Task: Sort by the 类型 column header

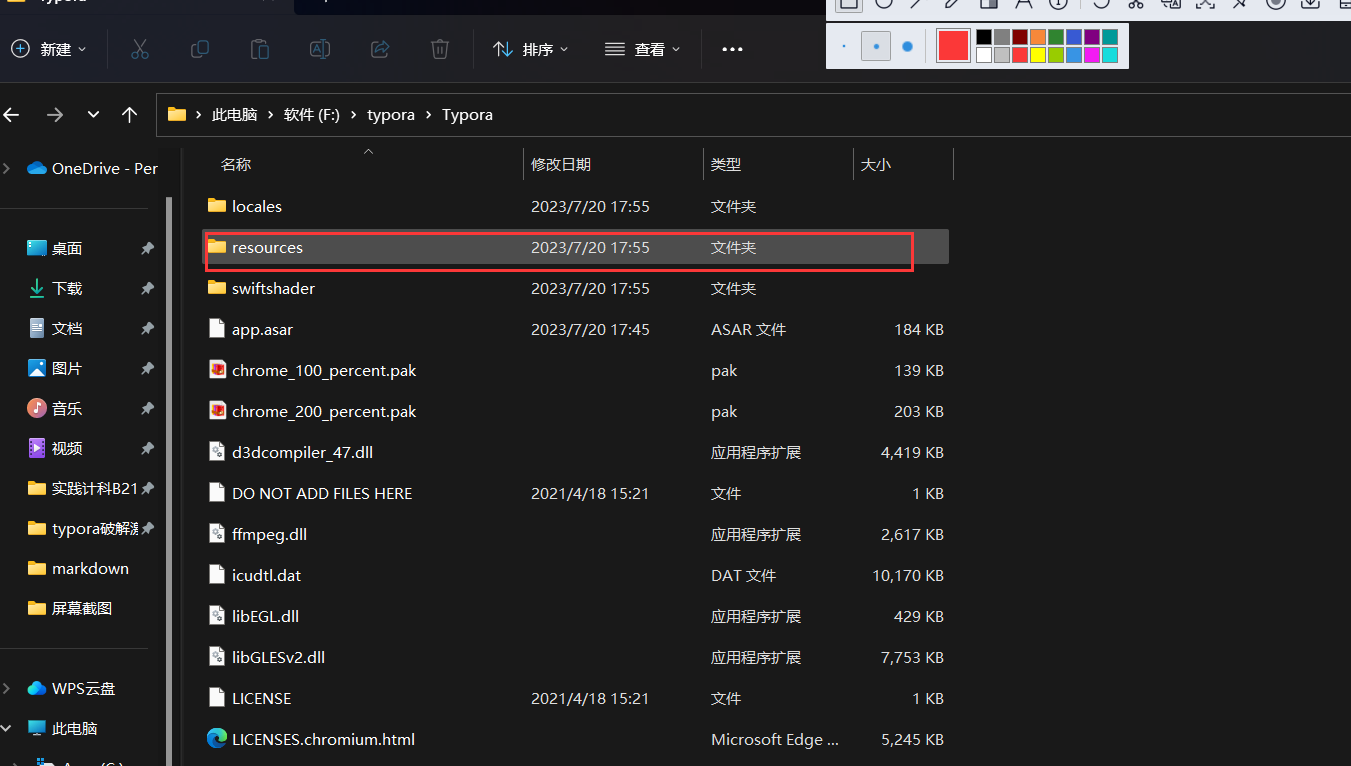Action: (726, 164)
